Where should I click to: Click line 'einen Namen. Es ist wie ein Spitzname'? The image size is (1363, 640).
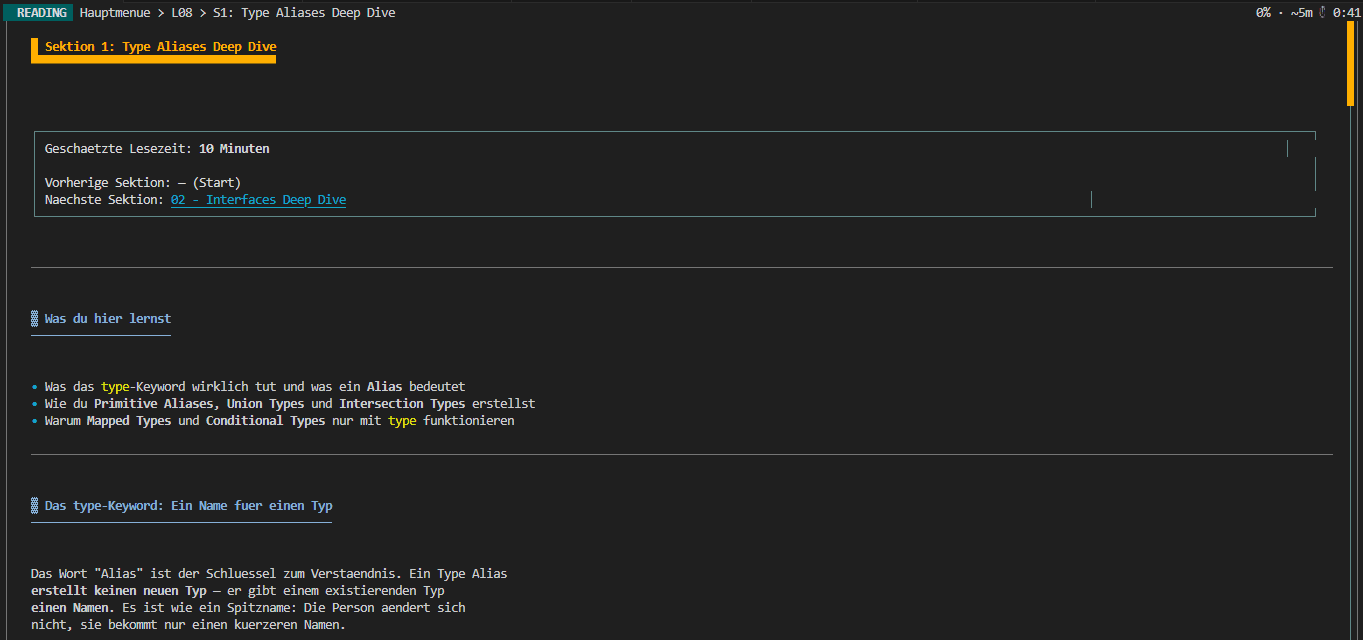pyautogui.click(x=248, y=608)
